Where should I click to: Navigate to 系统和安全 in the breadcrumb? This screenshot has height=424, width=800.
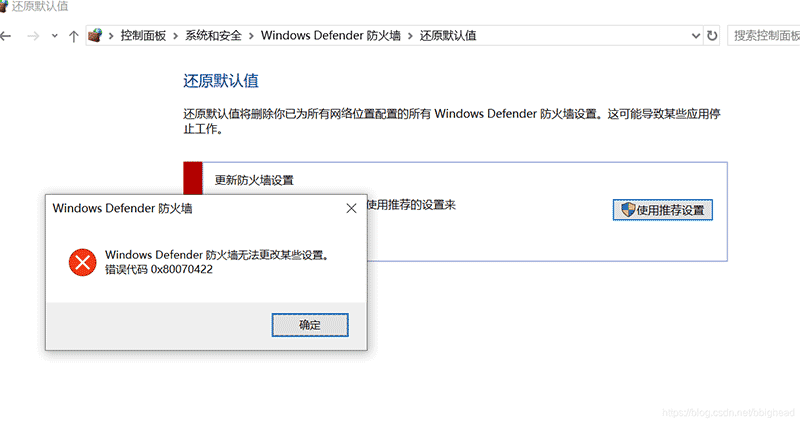pyautogui.click(x=213, y=35)
